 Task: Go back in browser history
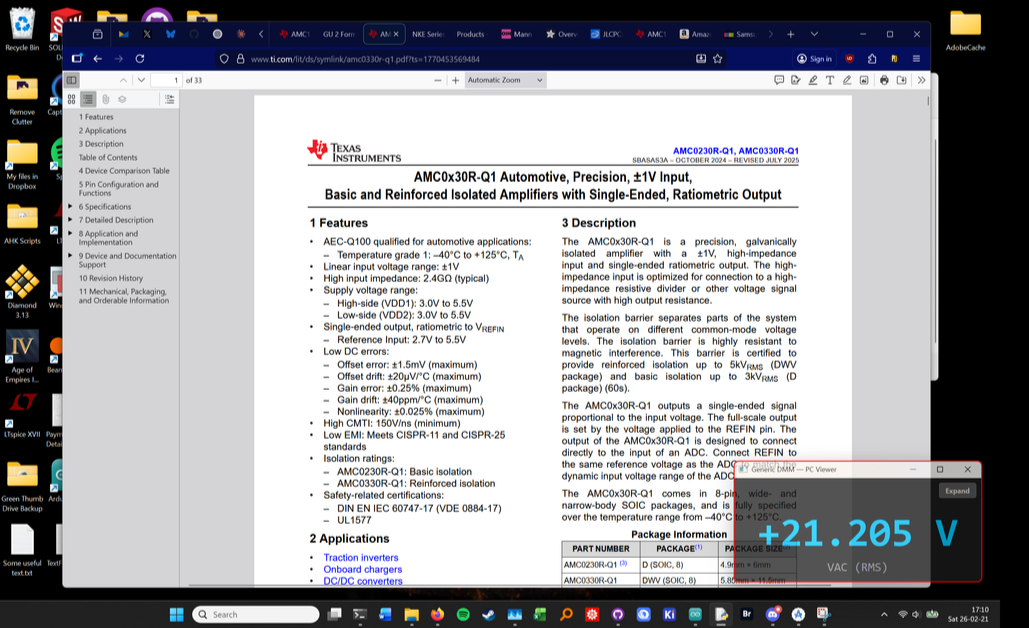pos(98,58)
